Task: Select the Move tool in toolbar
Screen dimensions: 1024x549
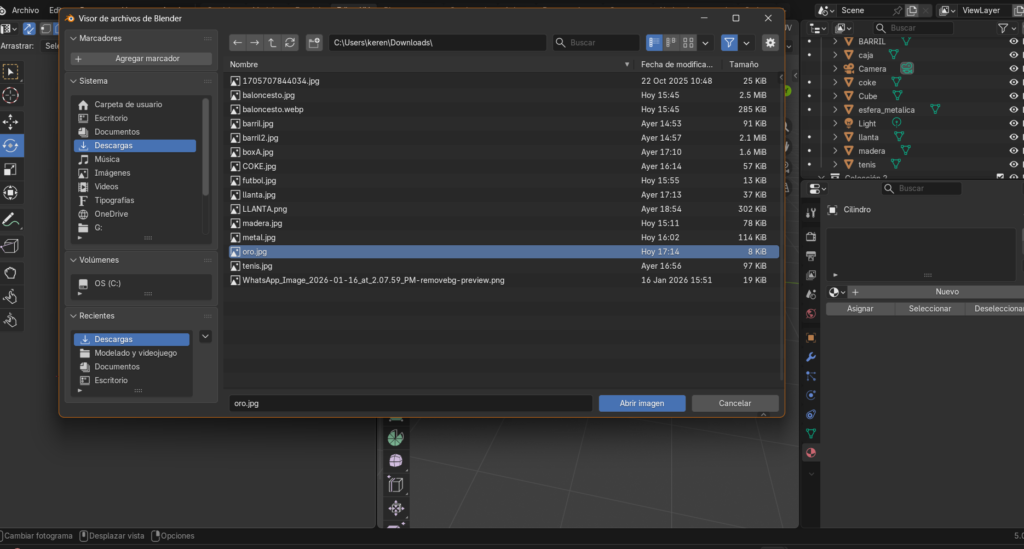Action: coord(11,121)
